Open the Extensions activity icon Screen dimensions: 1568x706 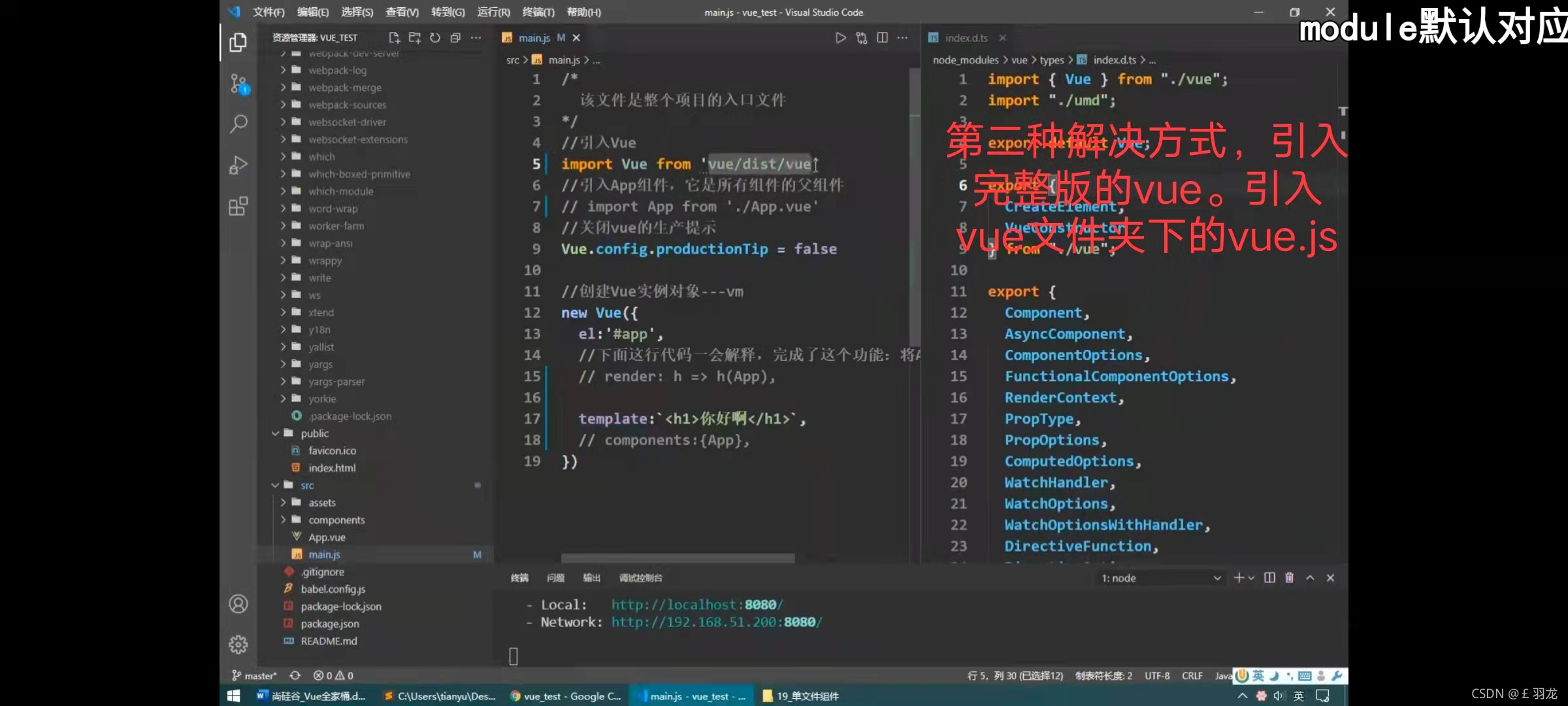(239, 207)
